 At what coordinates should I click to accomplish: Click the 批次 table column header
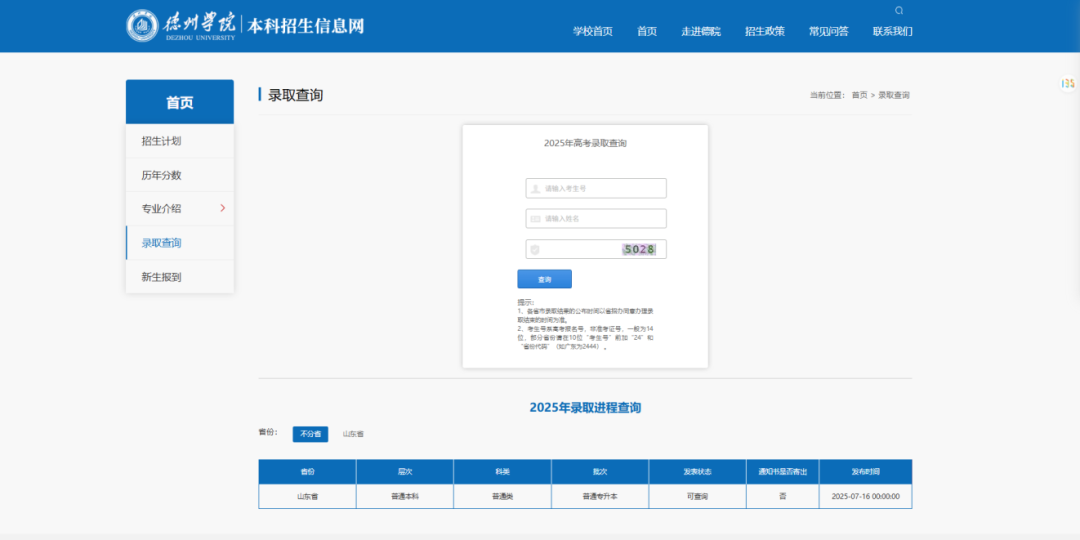600,472
